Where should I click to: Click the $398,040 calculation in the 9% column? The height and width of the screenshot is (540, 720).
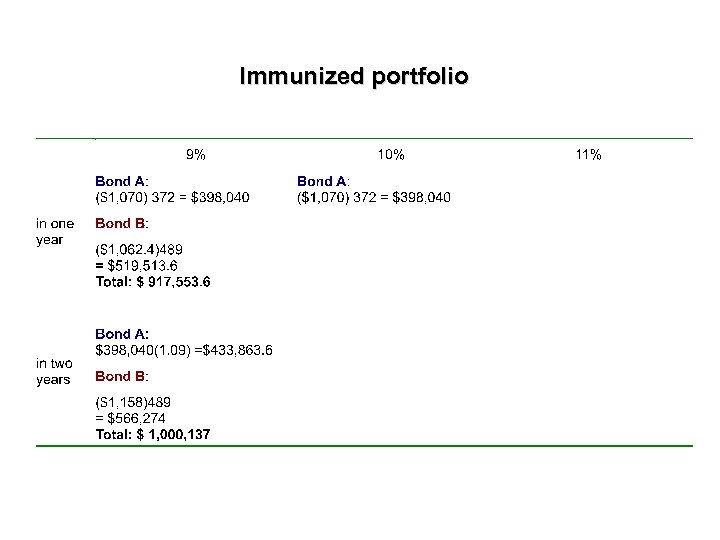pos(172,197)
